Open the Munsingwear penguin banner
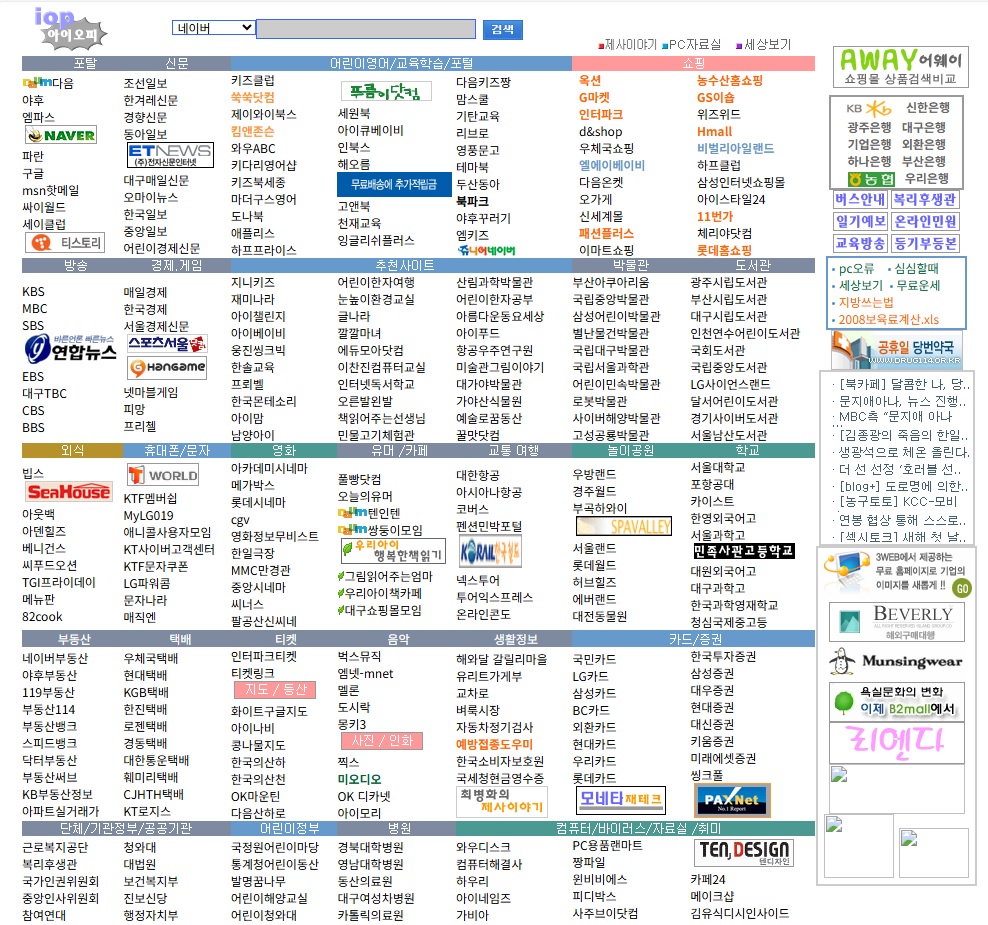This screenshot has height=925, width=988. coord(897,661)
